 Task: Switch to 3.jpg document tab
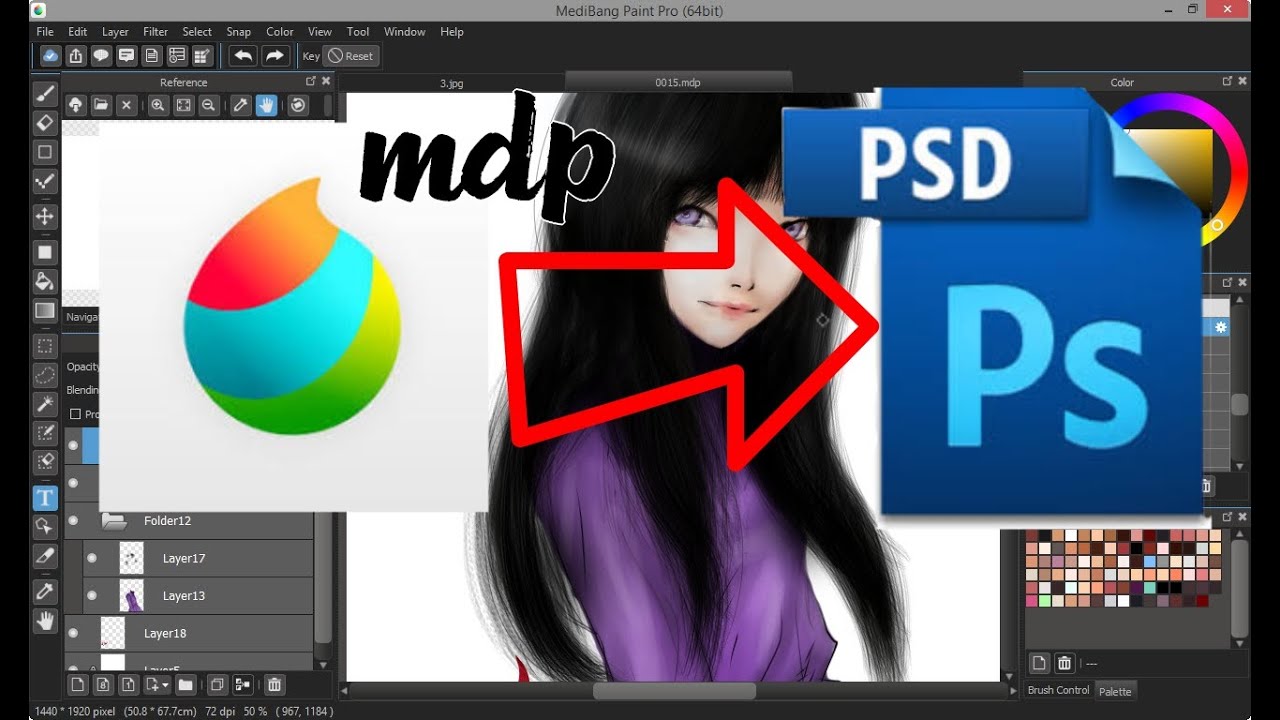(452, 83)
